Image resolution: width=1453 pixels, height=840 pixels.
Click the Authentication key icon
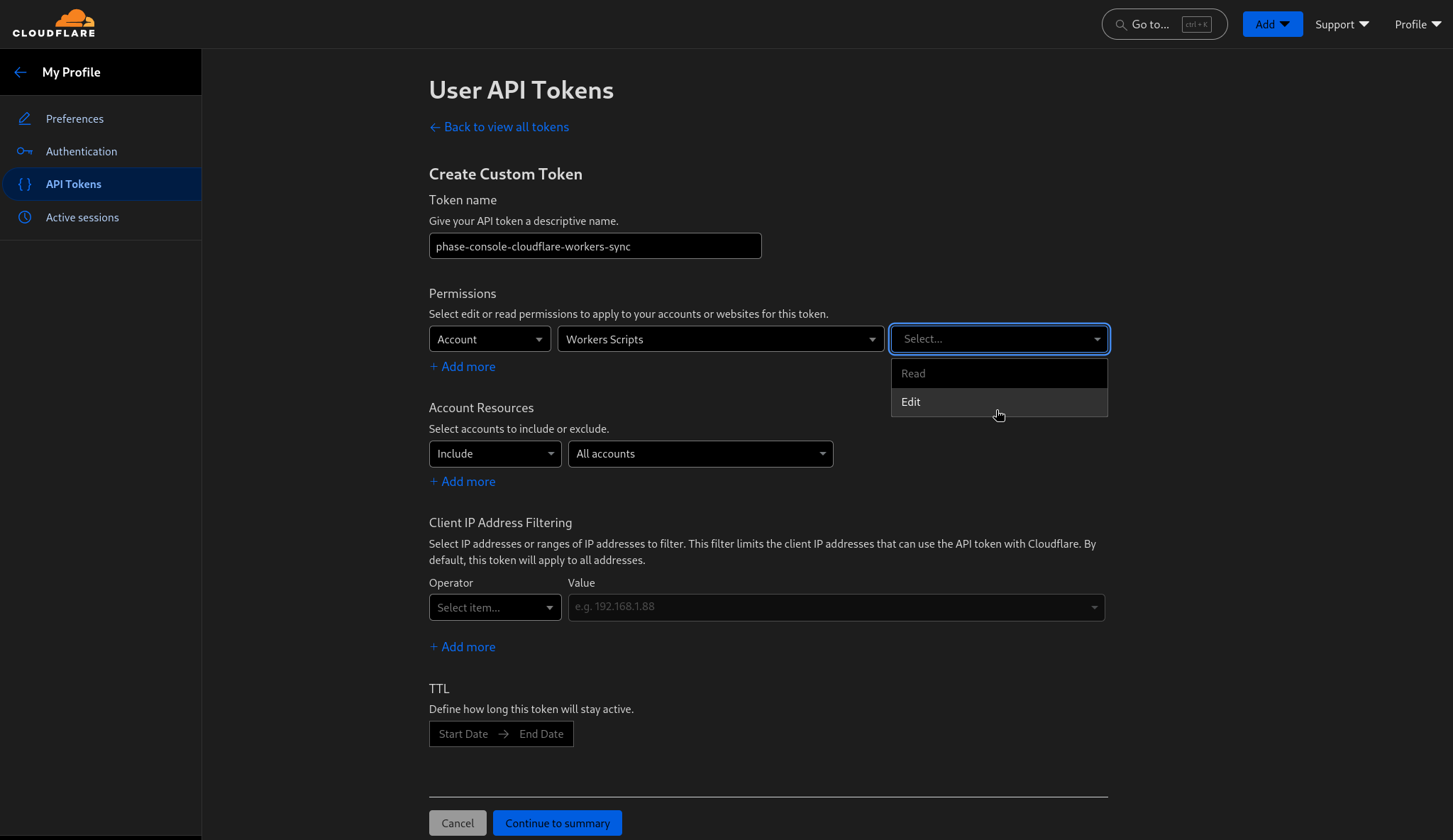pyautogui.click(x=25, y=151)
